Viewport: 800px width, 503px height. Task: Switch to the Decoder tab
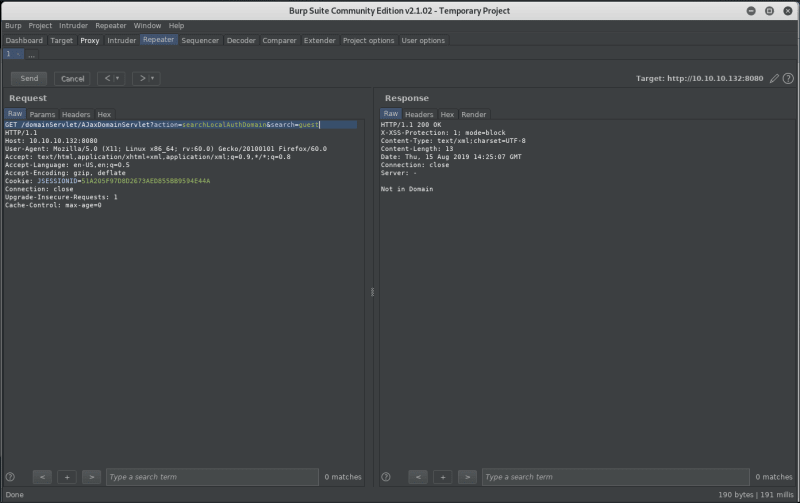click(241, 40)
